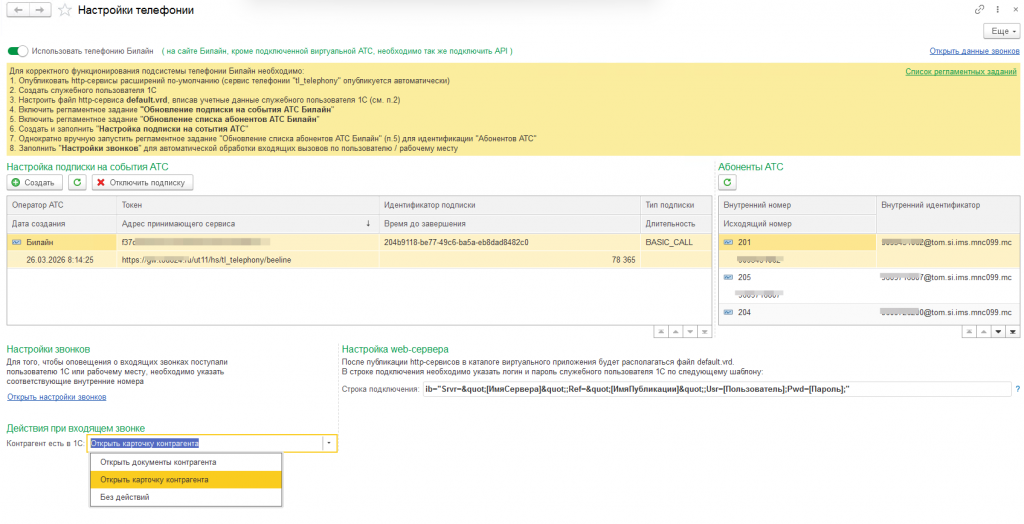Screen dimensions: 1024x524
Task: Move up one row in Абоненты АТС table
Action: tap(984, 333)
